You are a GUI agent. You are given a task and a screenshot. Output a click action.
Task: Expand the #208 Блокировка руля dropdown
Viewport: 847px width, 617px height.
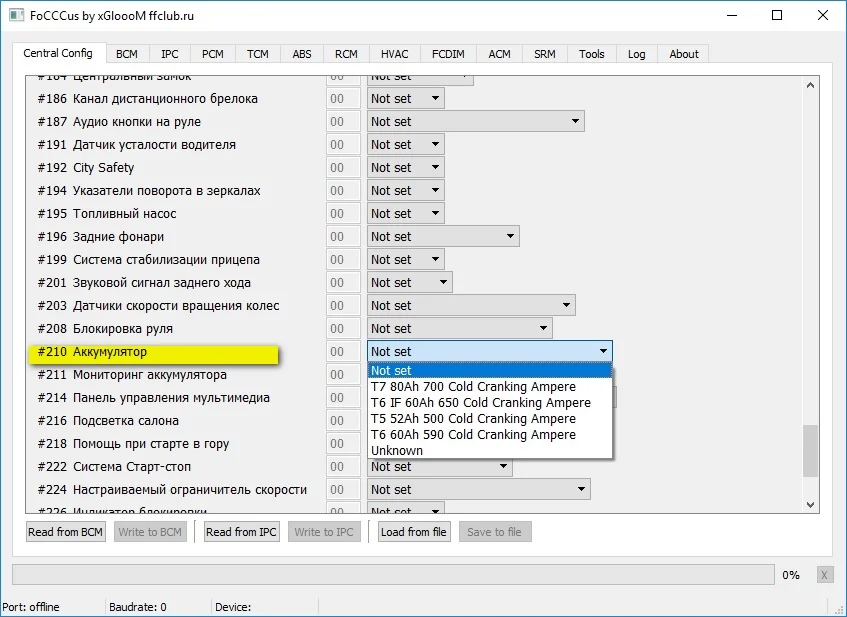pos(459,329)
